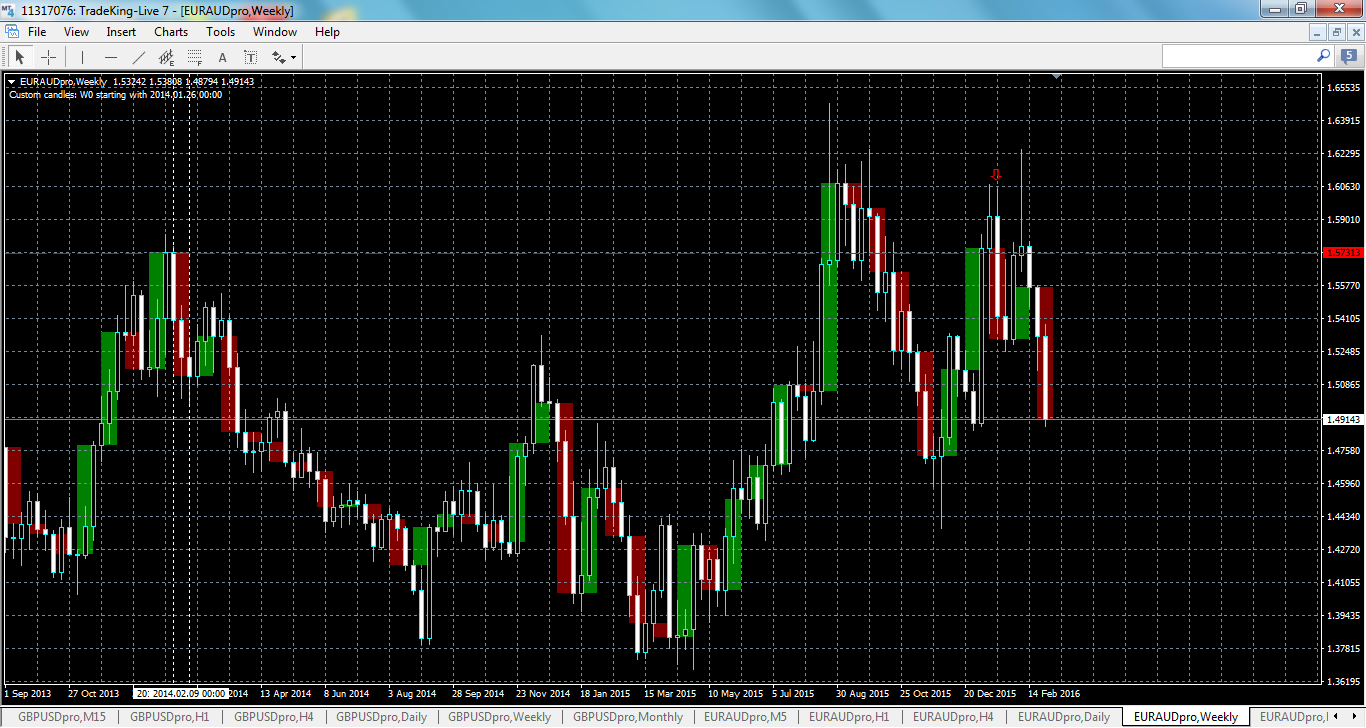Screen dimensions: 1366x728
Task: Open the Help menu
Action: 327,32
